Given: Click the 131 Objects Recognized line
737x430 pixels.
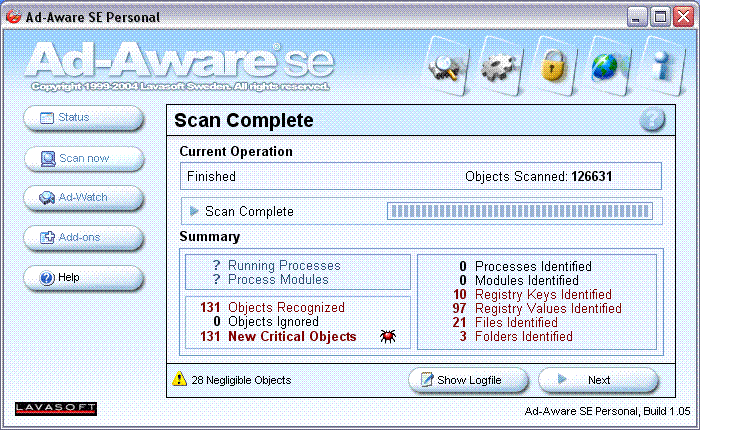Looking at the screenshot, I should coord(273,307).
